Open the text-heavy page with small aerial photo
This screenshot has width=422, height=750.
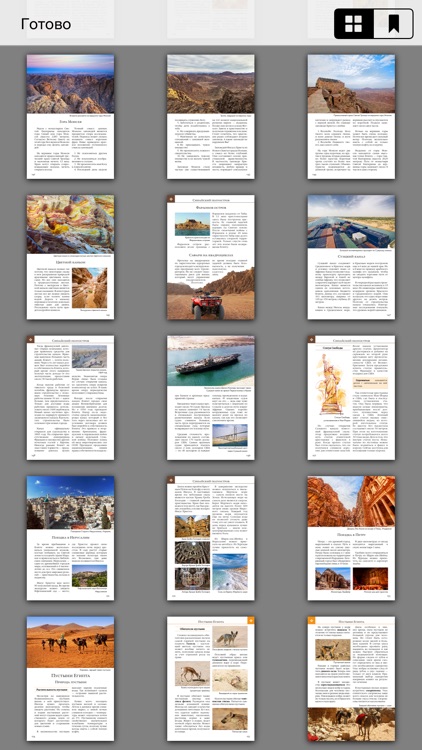[x=70, y=398]
